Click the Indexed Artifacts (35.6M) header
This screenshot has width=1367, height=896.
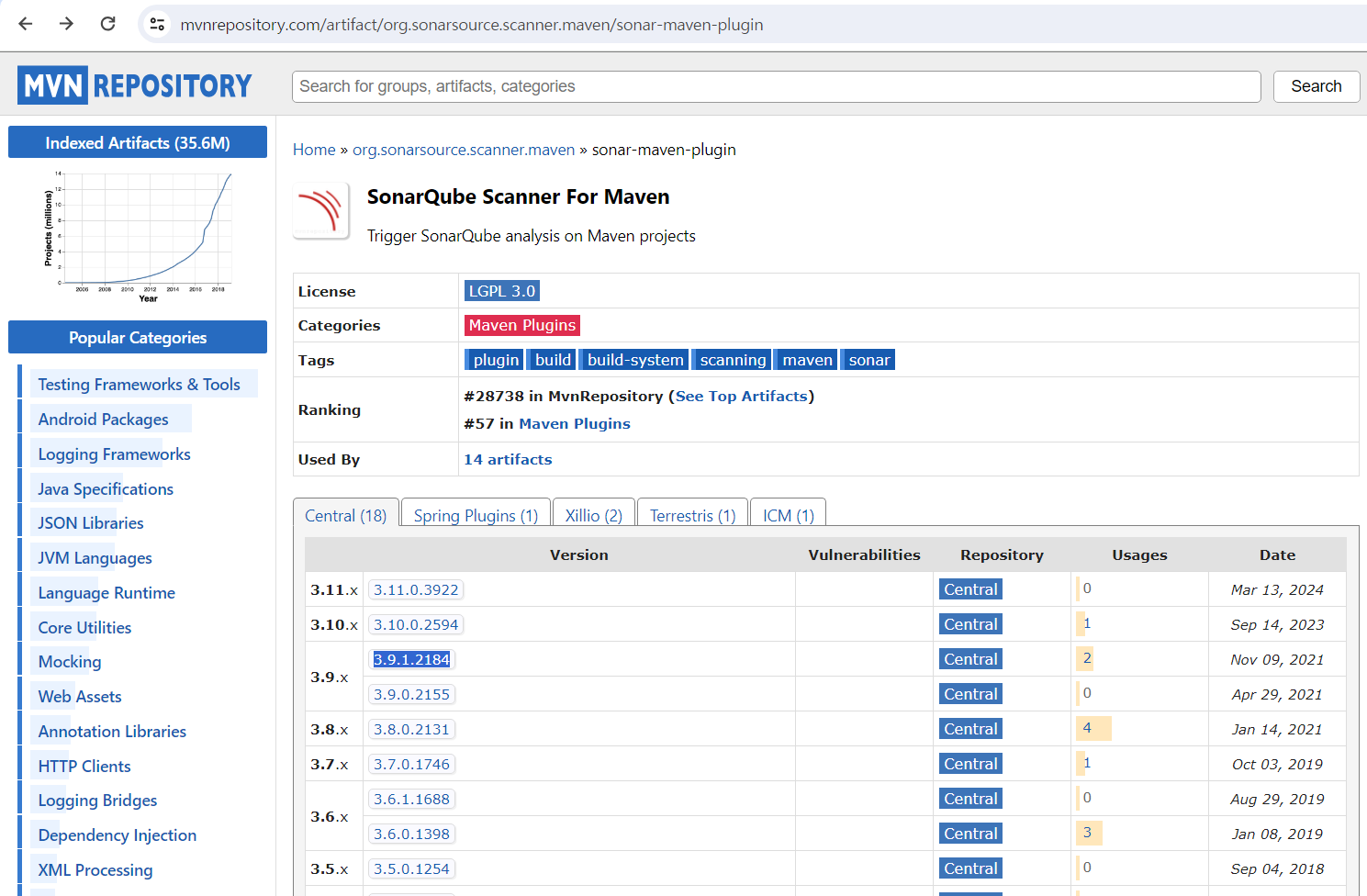click(138, 142)
